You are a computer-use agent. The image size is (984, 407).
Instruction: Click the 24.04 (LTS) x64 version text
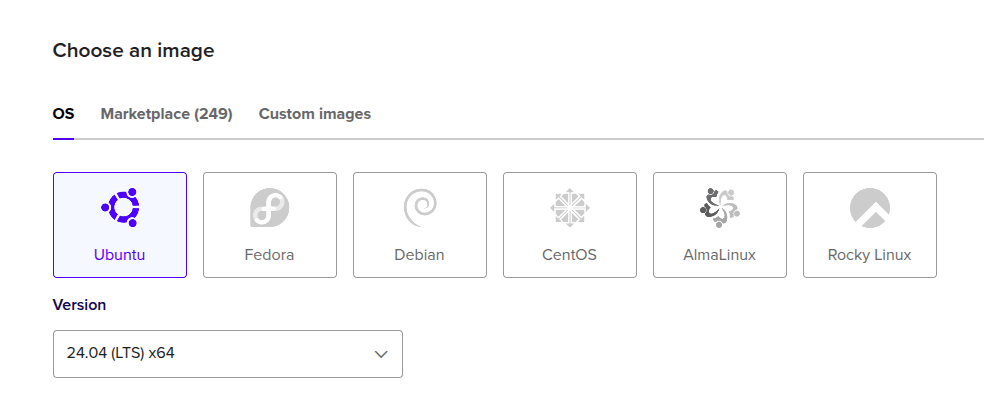click(x=121, y=353)
